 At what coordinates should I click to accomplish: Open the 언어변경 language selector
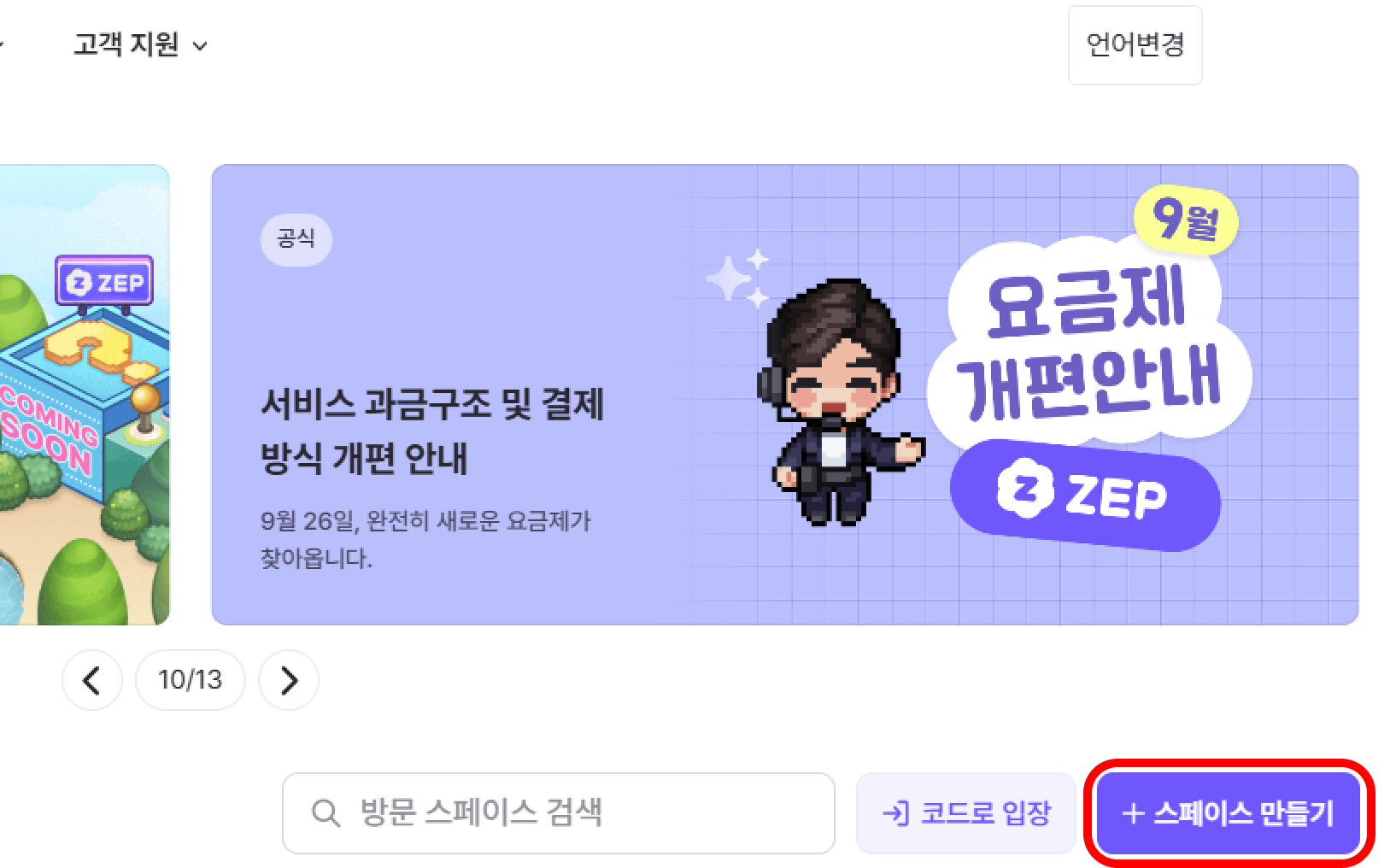tap(1135, 44)
